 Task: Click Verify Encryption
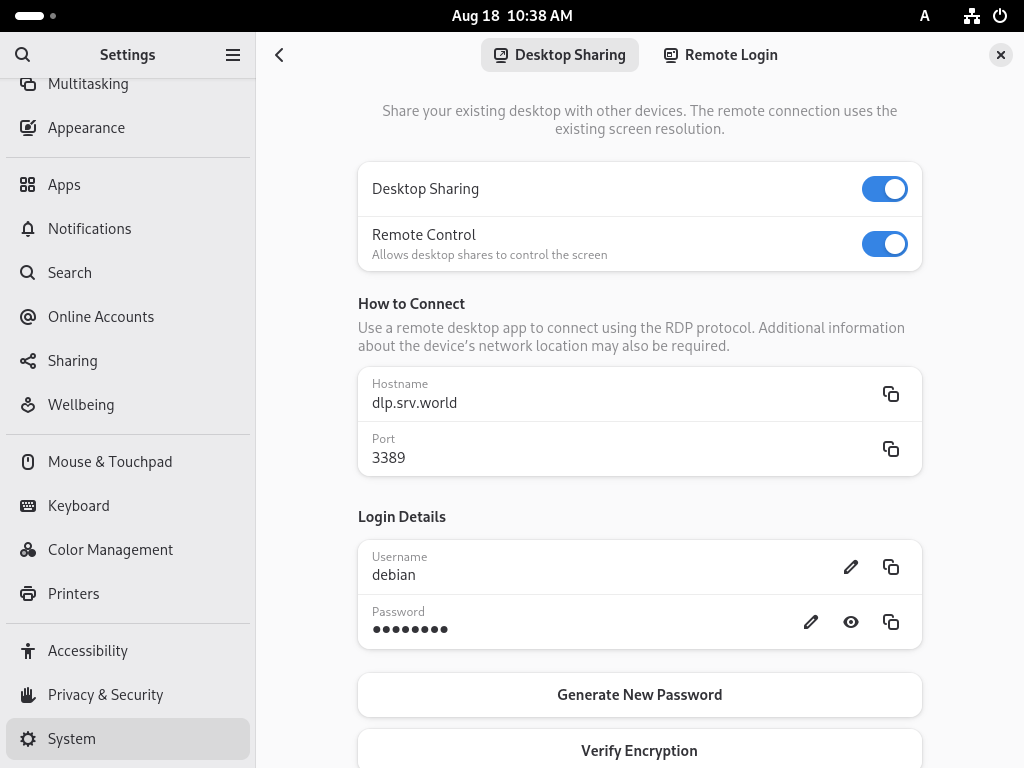[639, 750]
